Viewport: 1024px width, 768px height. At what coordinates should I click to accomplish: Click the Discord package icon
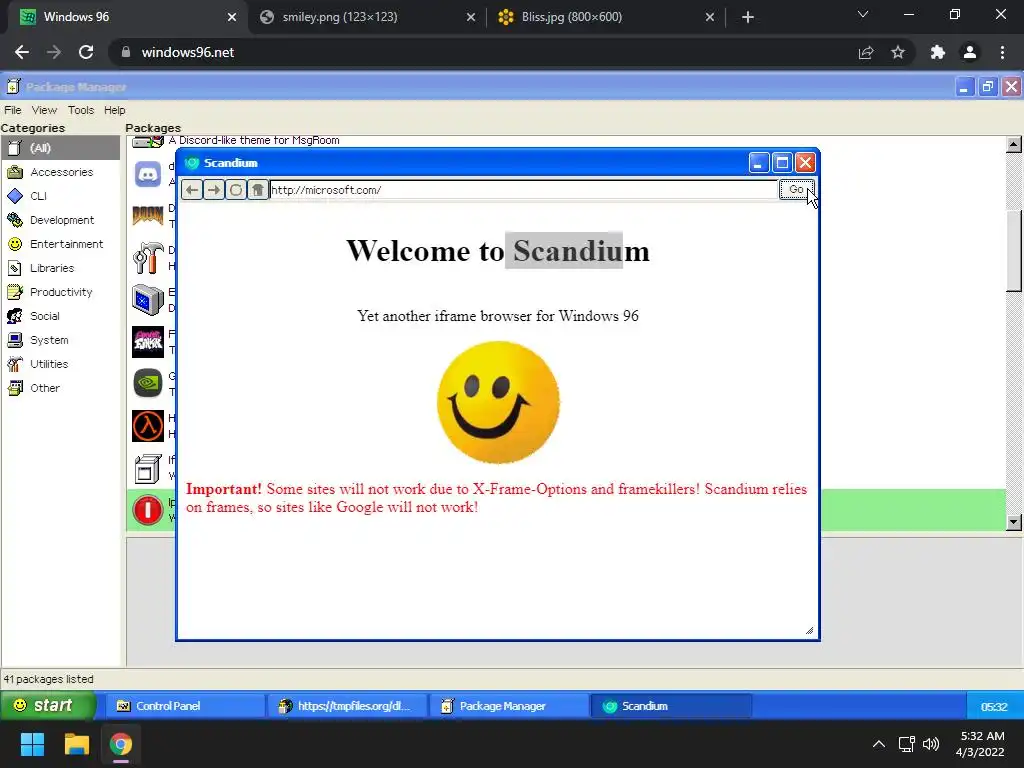(x=148, y=174)
